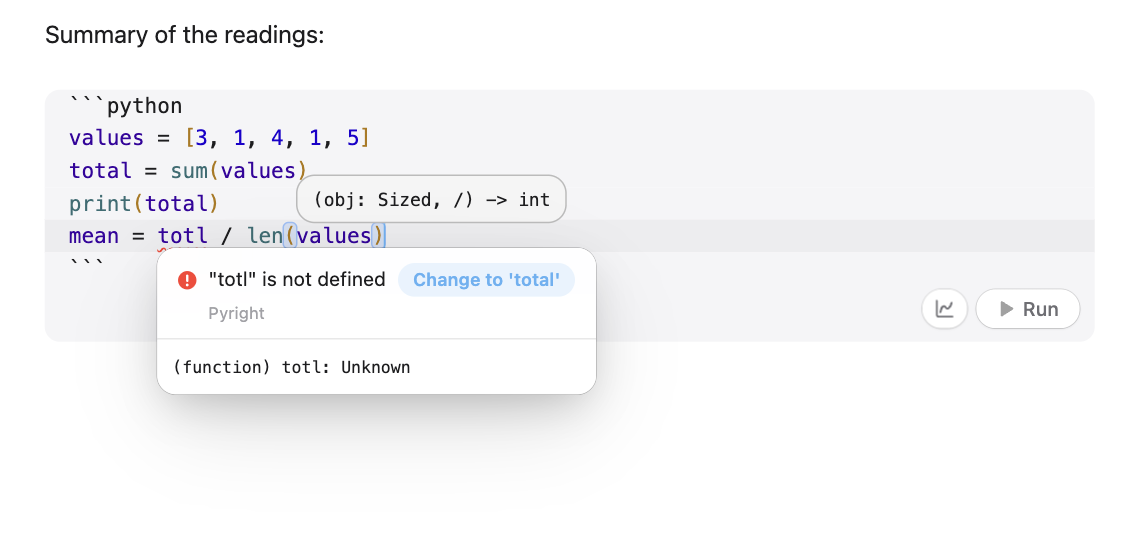
Task: Click the misspelled 'totl' identifier
Action: tap(182, 235)
